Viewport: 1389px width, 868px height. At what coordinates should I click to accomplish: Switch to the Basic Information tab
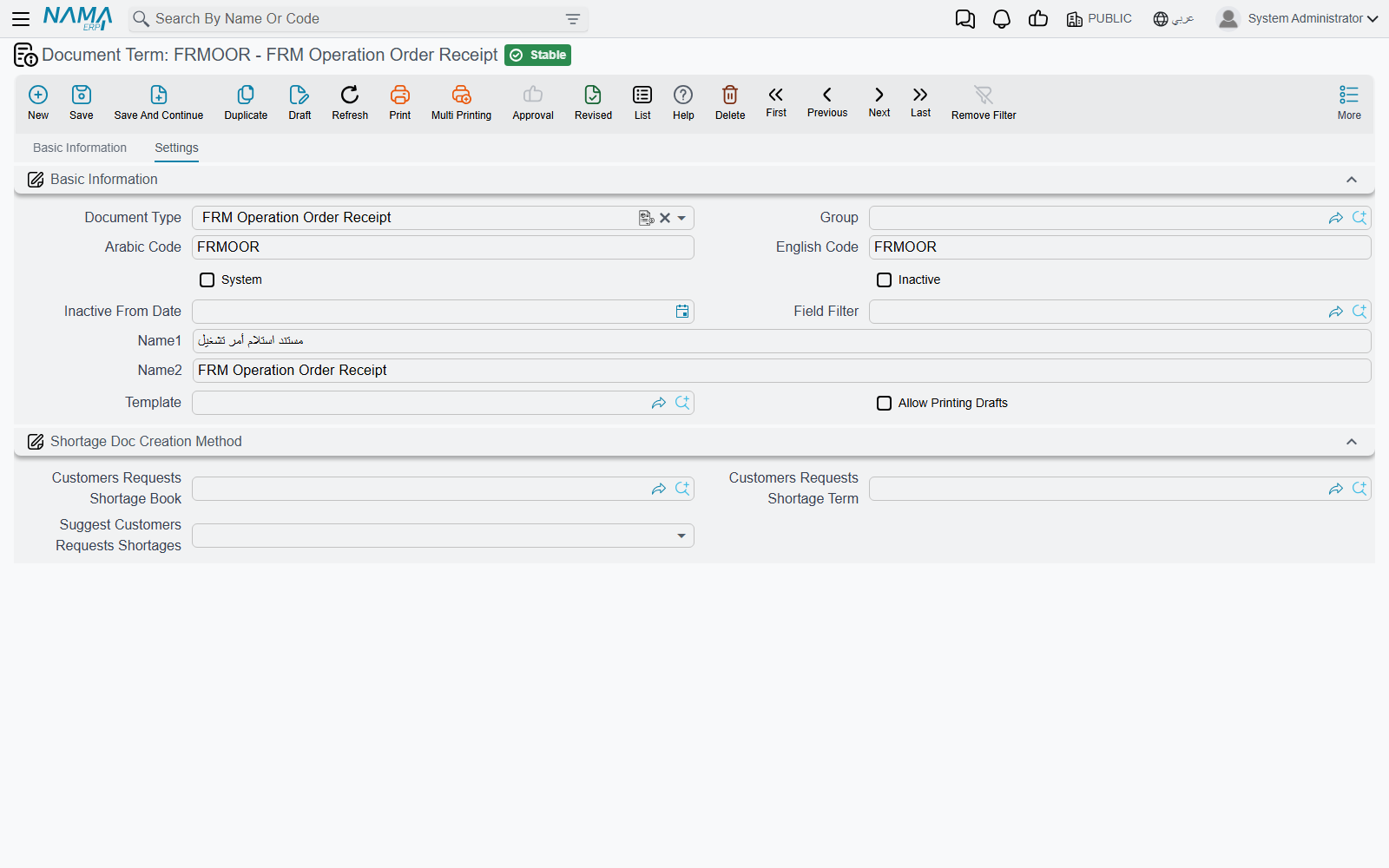pyautogui.click(x=80, y=148)
